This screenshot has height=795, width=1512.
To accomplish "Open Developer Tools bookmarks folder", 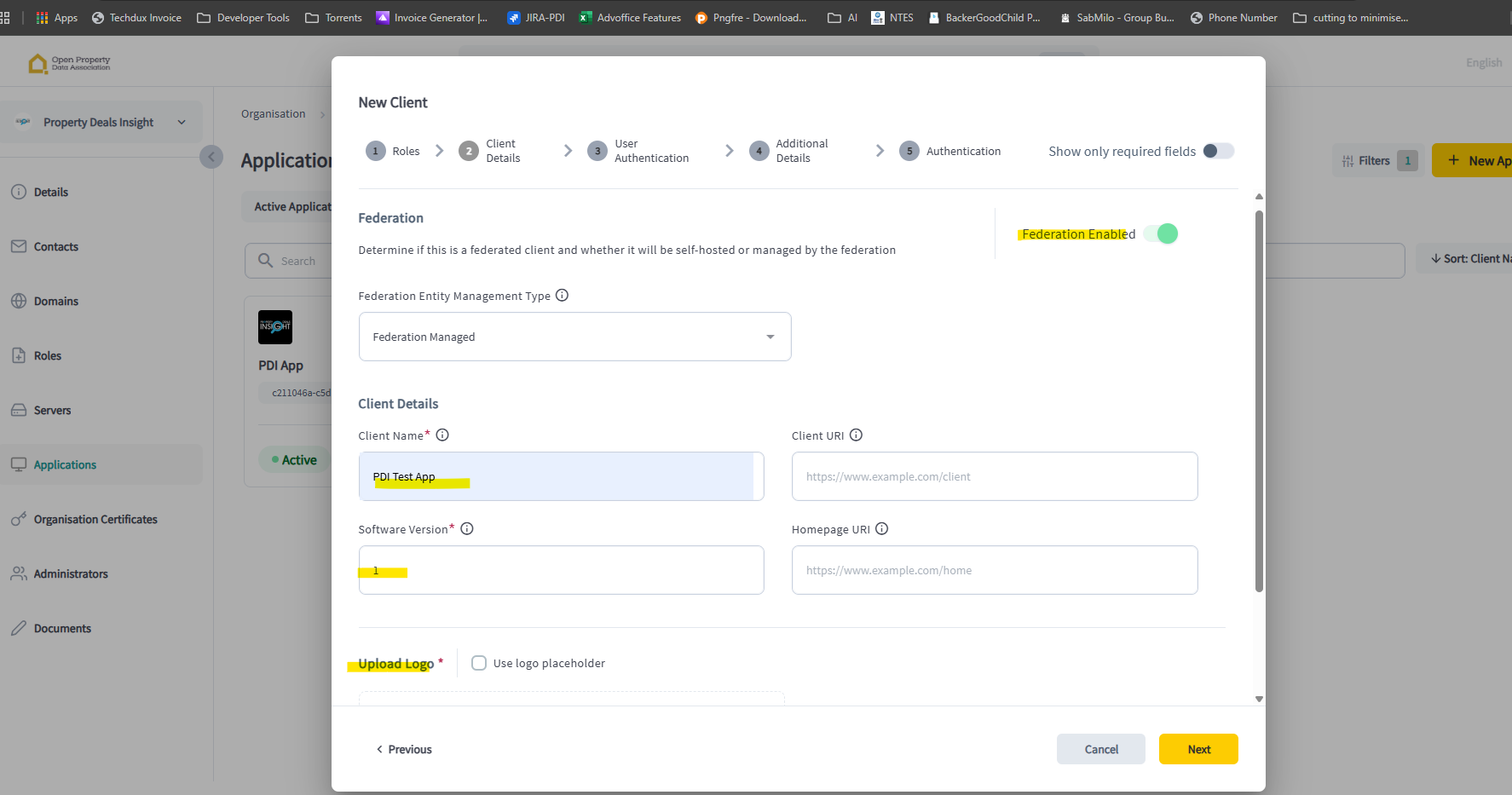I will (x=243, y=17).
